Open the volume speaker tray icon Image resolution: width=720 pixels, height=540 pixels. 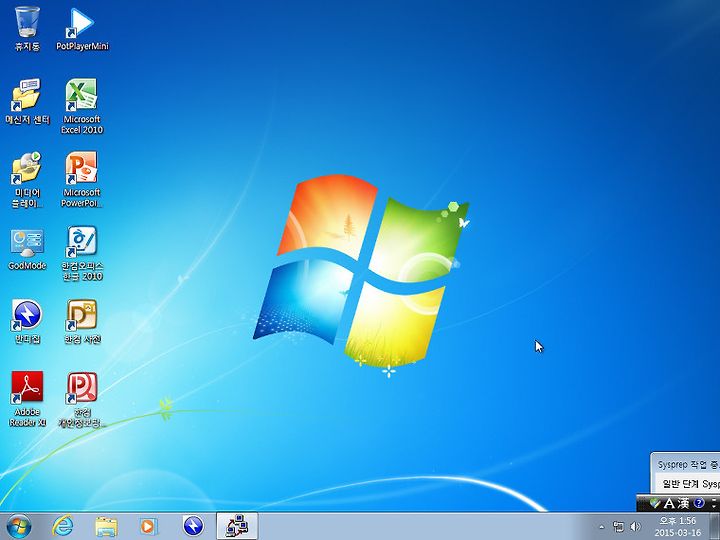coord(636,527)
